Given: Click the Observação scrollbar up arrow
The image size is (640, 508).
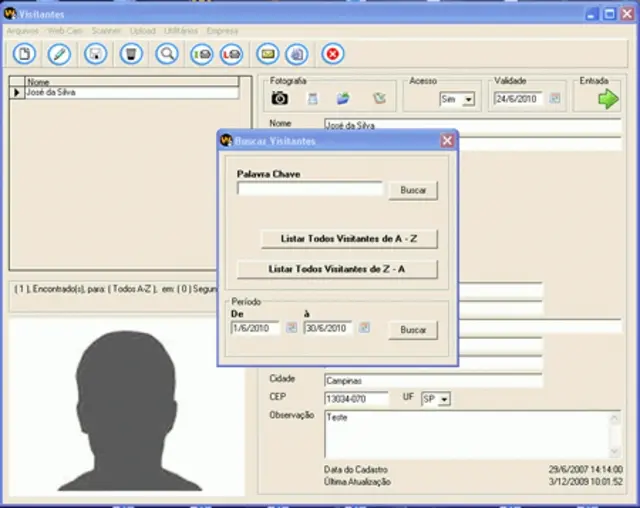Looking at the screenshot, I should tap(614, 418).
